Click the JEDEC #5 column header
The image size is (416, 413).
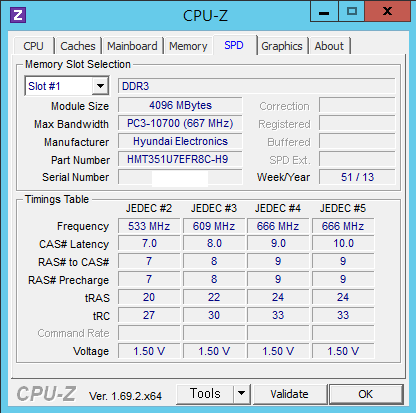tap(343, 208)
